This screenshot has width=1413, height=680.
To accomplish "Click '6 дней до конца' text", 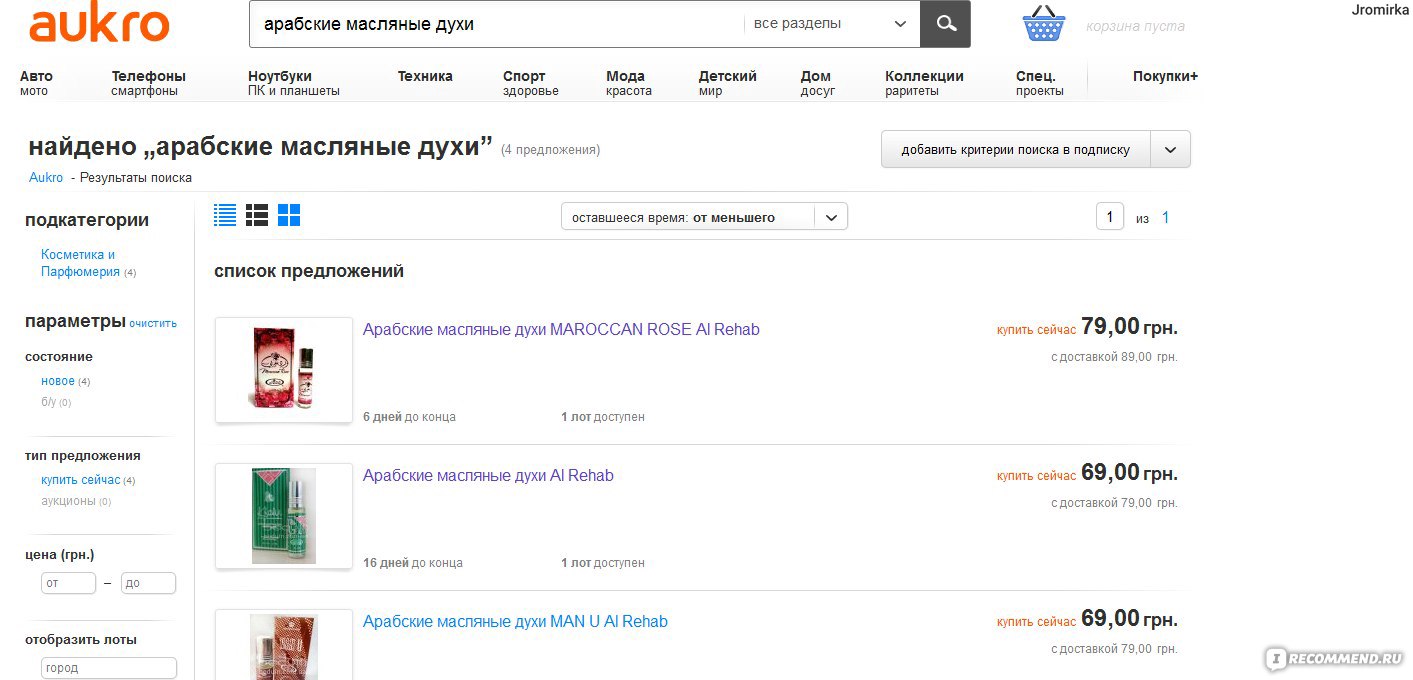I will pyautogui.click(x=409, y=417).
